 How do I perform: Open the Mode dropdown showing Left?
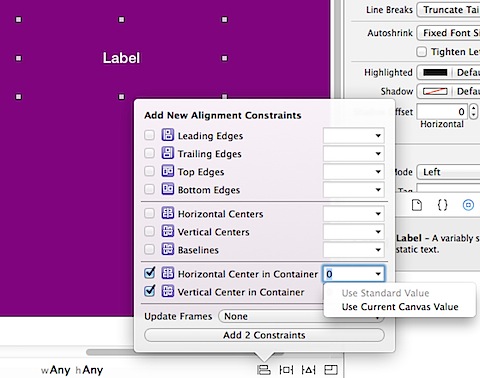(x=449, y=172)
